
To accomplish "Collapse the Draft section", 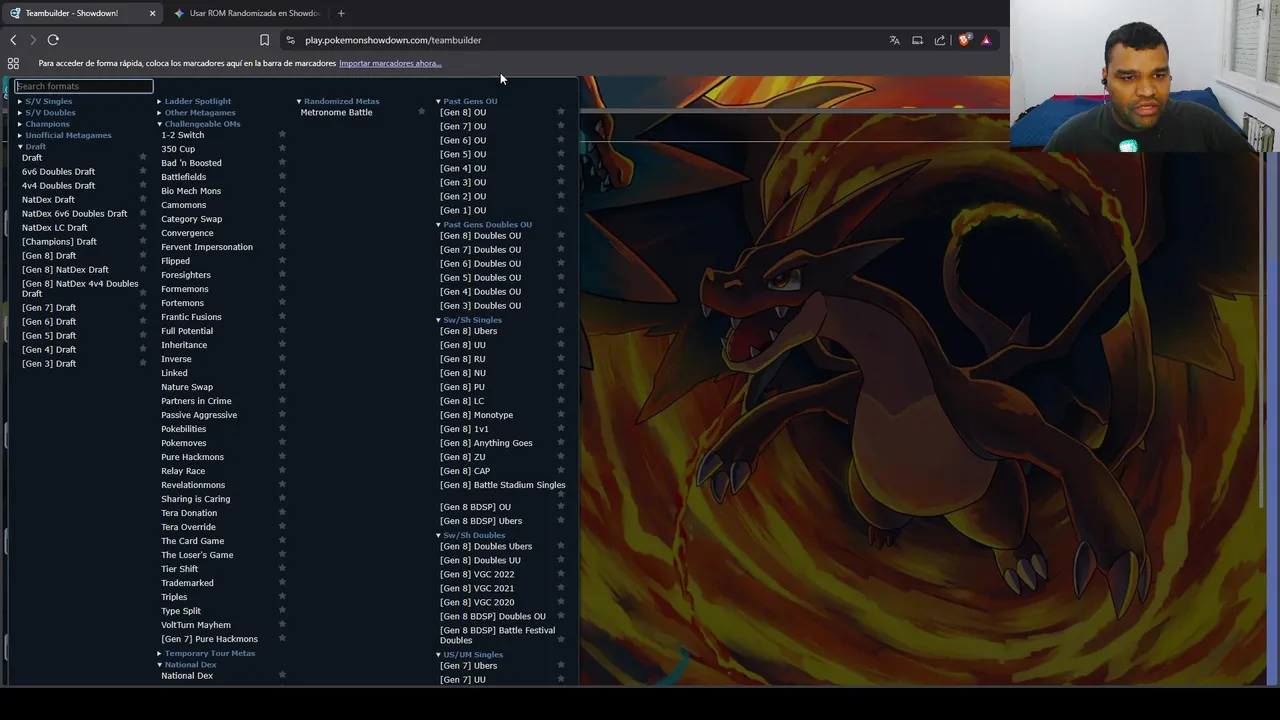I will tap(32, 147).
